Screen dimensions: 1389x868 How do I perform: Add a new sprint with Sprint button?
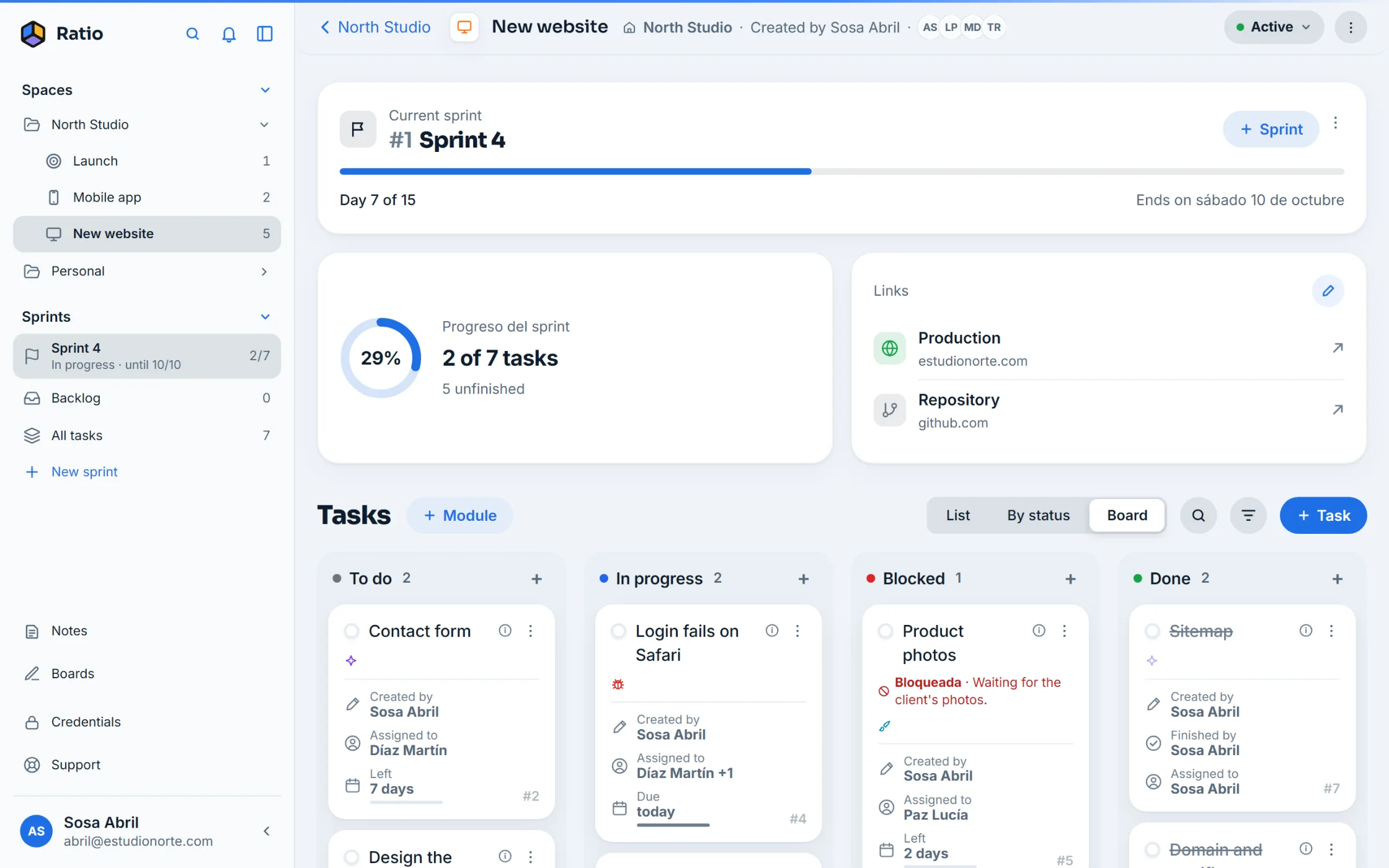pyautogui.click(x=1271, y=129)
